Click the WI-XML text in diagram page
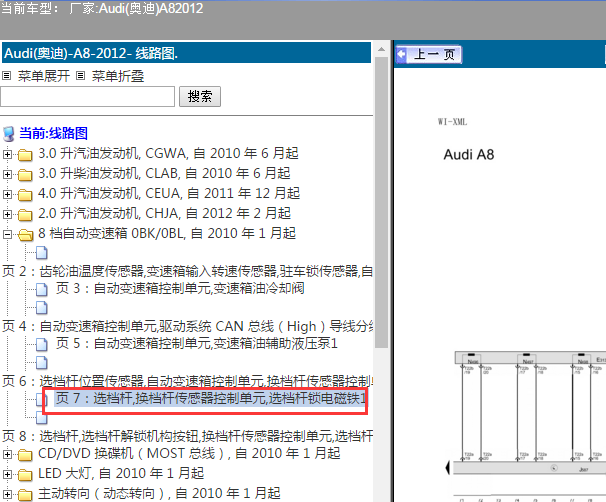 (x=452, y=122)
